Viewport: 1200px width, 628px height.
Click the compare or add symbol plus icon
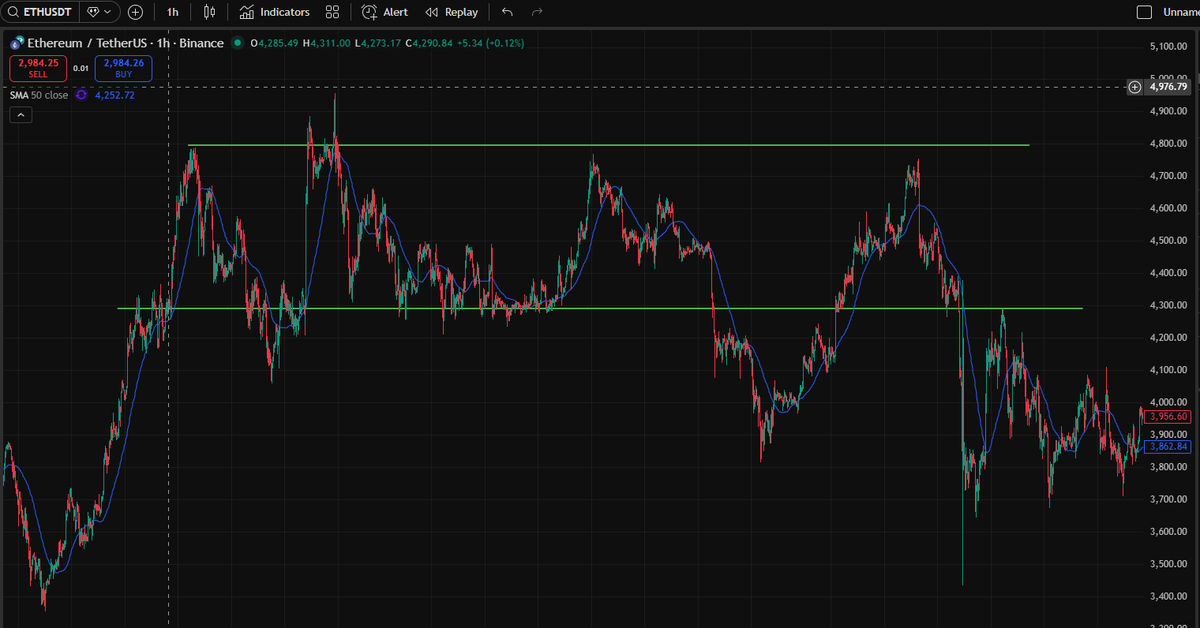(136, 12)
